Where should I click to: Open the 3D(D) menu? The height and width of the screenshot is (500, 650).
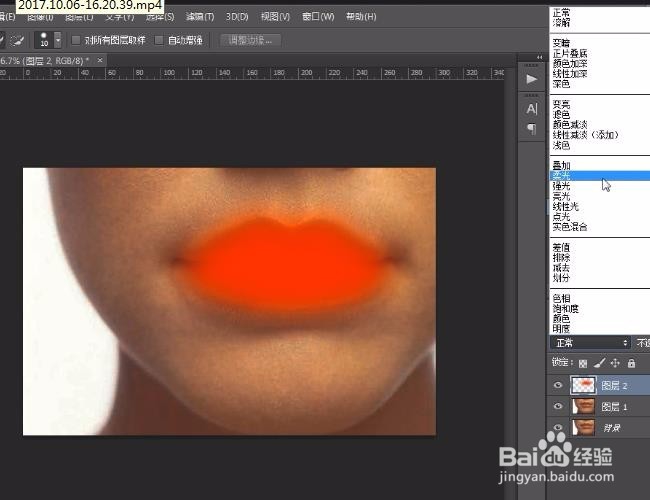tap(237, 17)
